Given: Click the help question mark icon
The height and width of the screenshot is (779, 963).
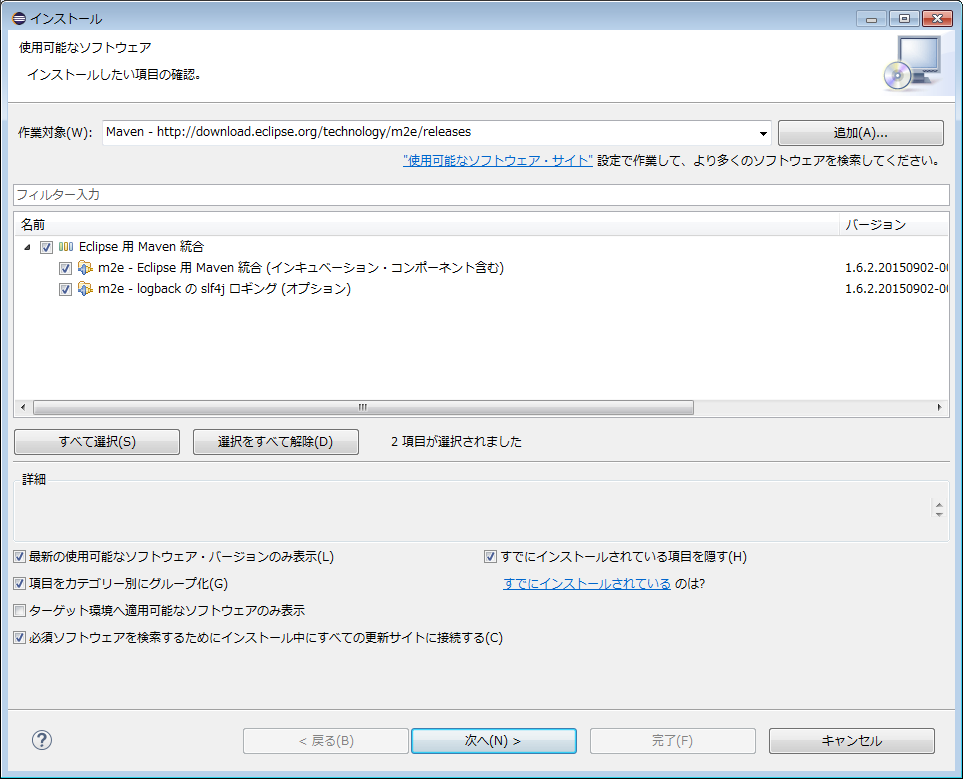Looking at the screenshot, I should [x=42, y=740].
